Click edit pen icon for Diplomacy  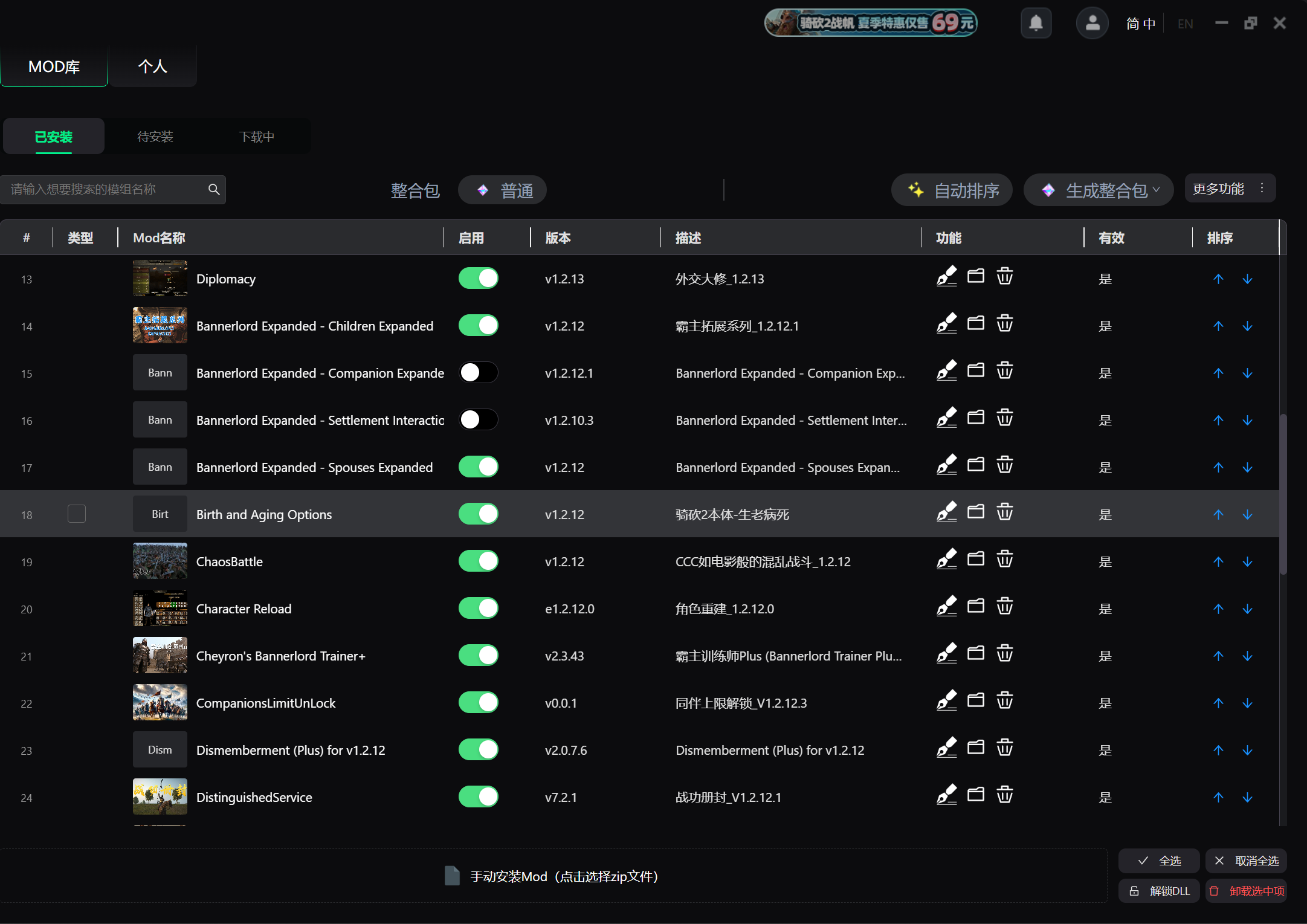[x=946, y=277]
